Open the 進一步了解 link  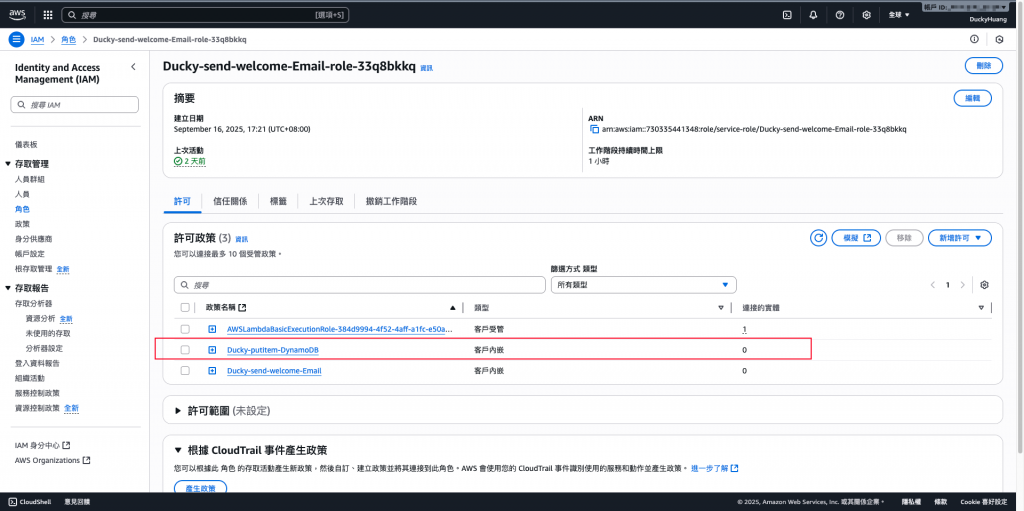tap(714, 469)
